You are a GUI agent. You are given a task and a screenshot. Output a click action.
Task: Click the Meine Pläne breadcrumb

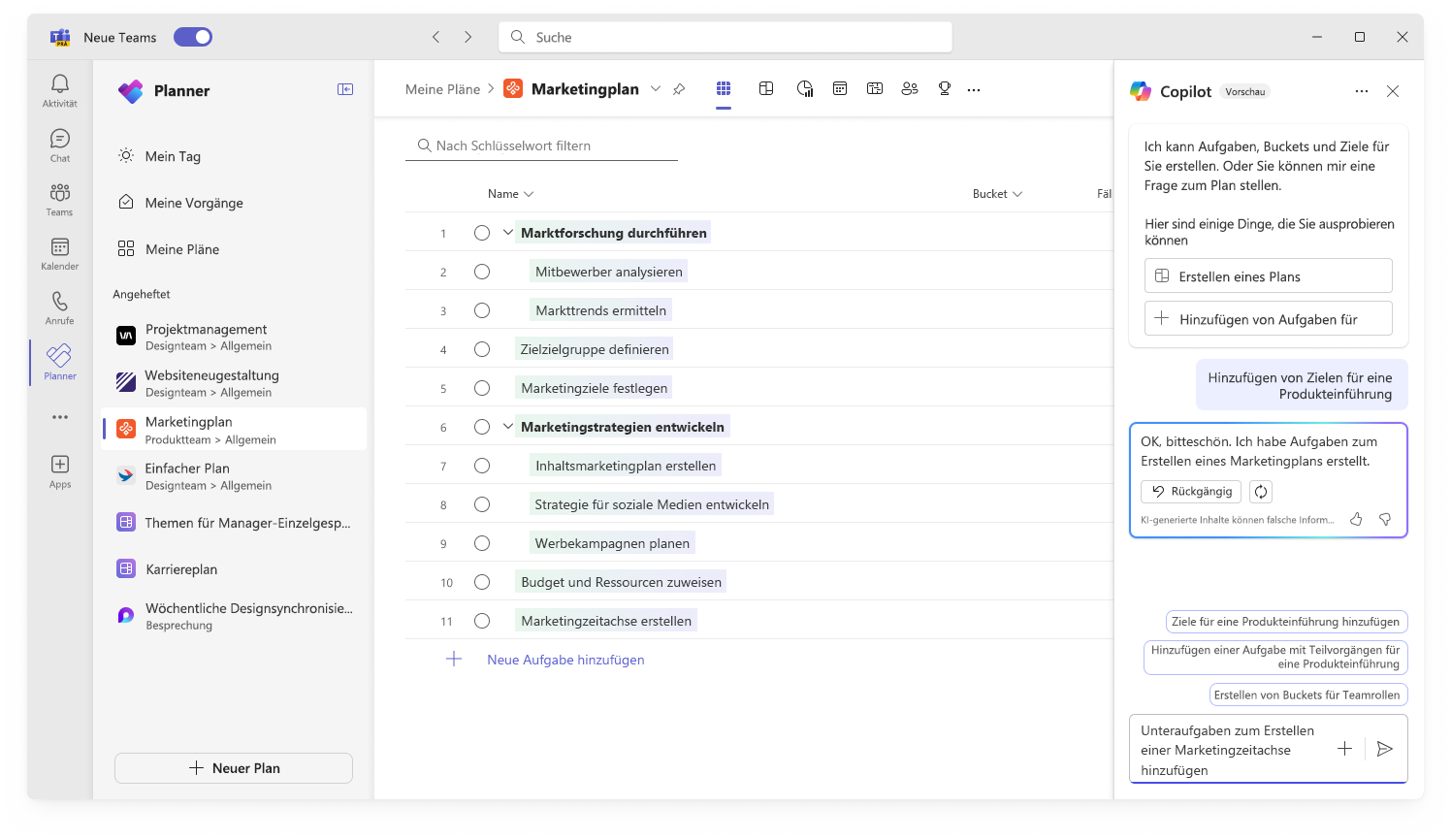coord(442,89)
